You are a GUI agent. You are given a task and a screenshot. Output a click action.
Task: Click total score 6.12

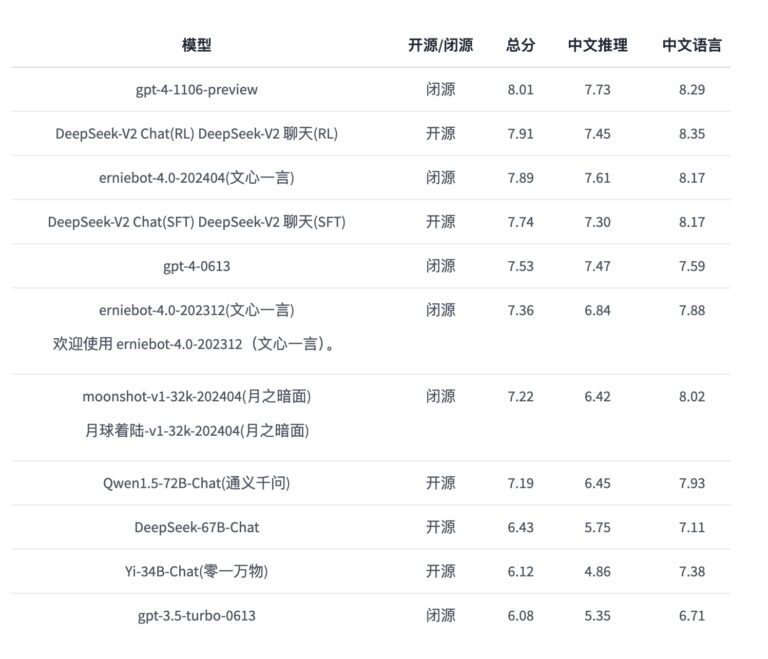[x=520, y=571]
